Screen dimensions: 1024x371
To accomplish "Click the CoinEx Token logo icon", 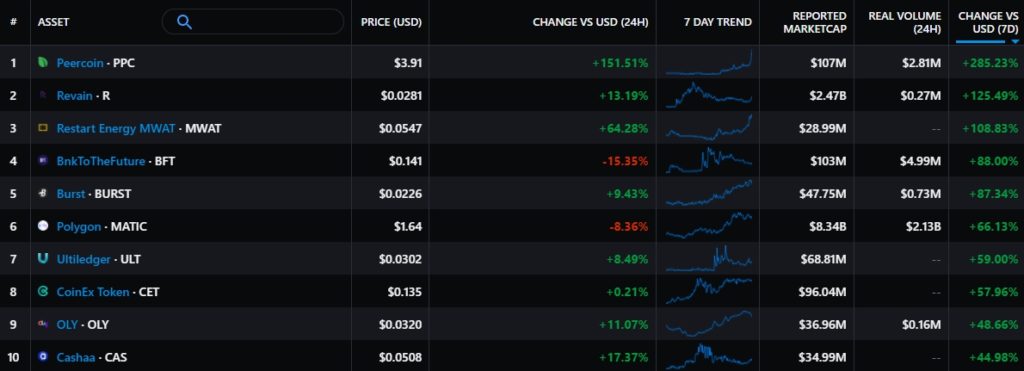I will click(43, 291).
